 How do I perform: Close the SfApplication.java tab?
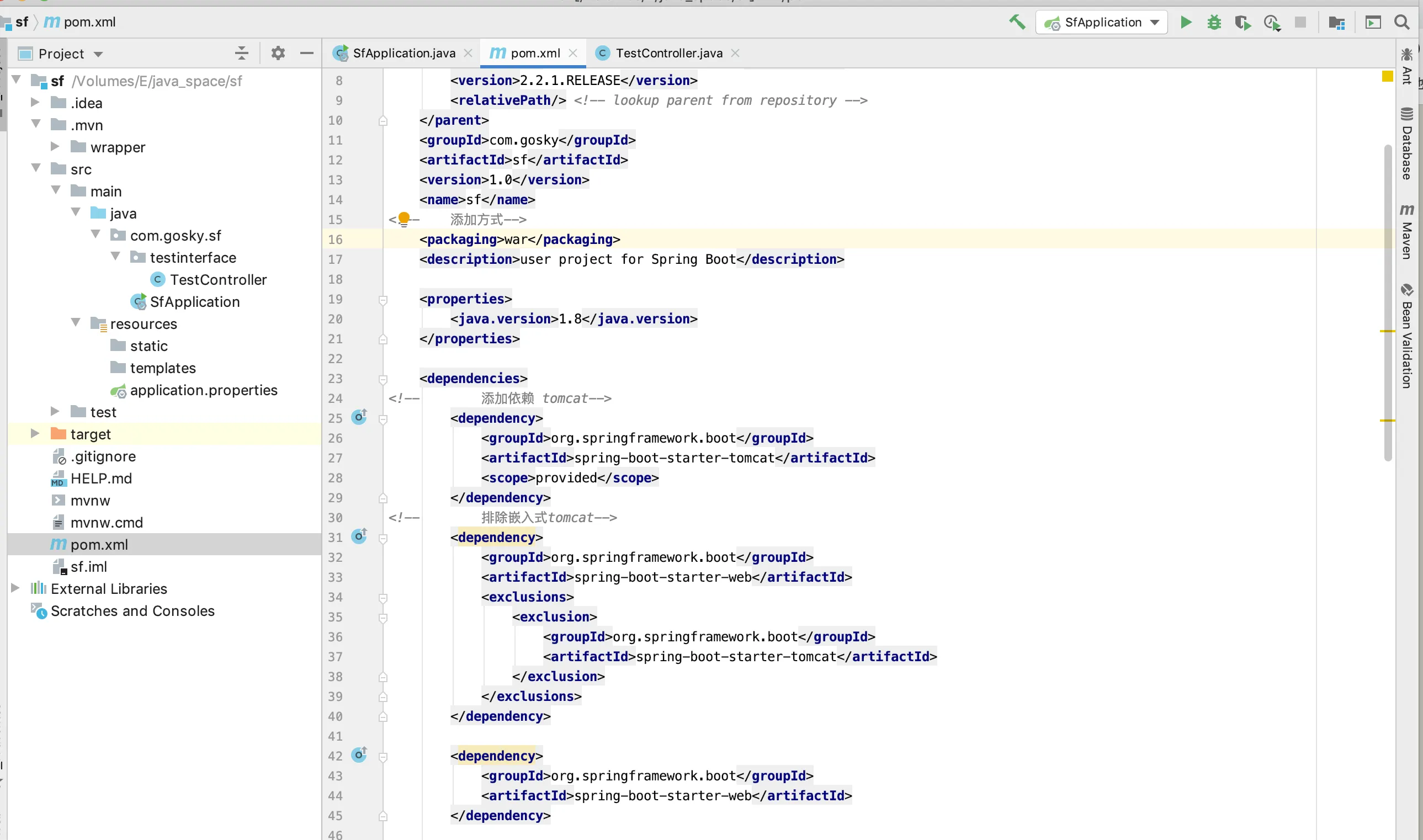(x=468, y=52)
